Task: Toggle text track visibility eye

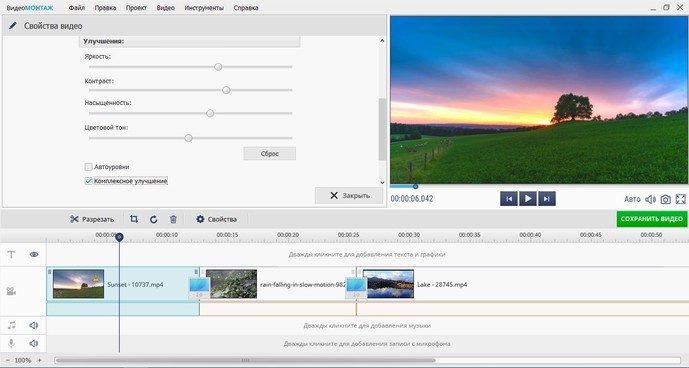Action: pyautogui.click(x=34, y=255)
